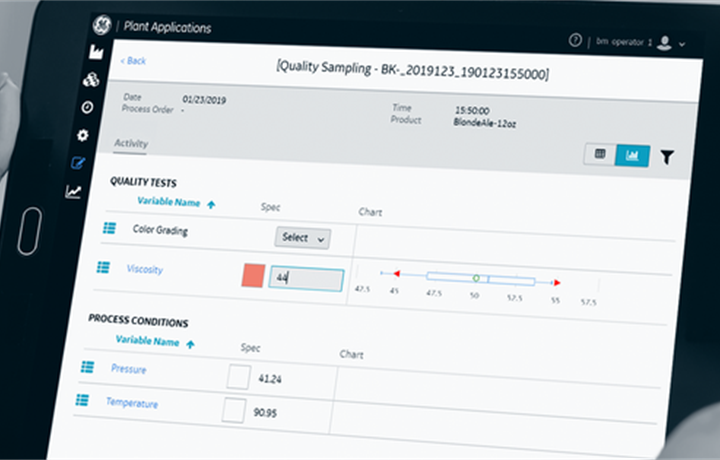Open the Pressure variable link

[129, 369]
